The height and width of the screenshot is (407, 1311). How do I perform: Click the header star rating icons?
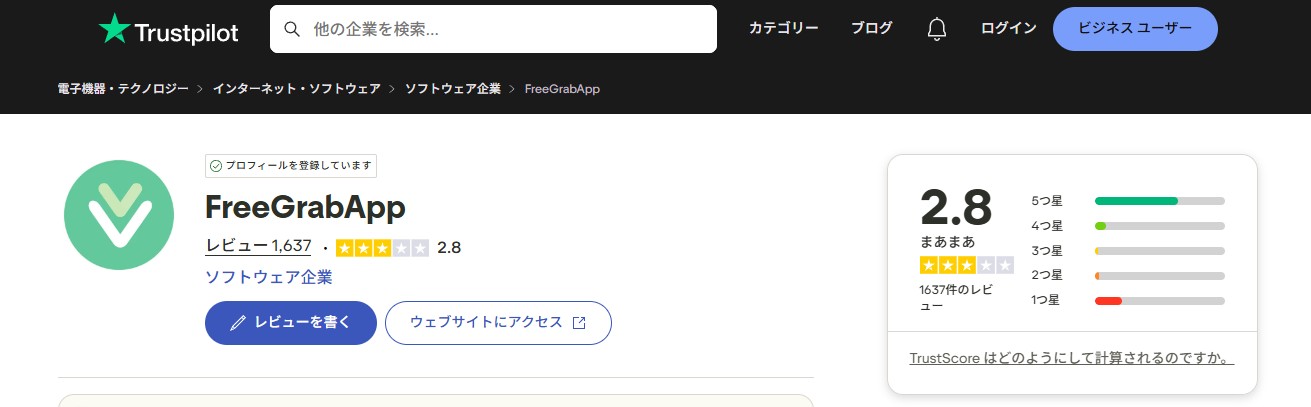pos(382,247)
